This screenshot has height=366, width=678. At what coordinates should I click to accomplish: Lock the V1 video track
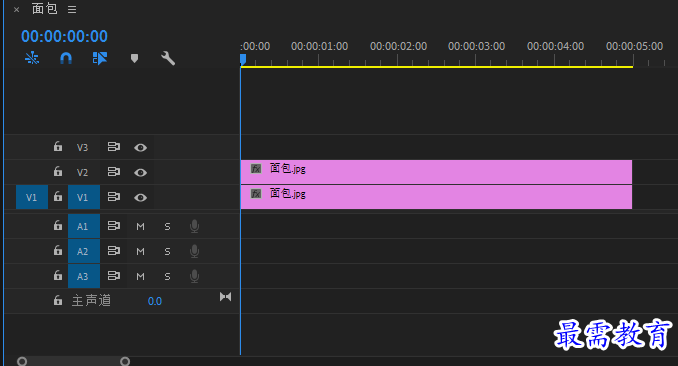pos(58,196)
